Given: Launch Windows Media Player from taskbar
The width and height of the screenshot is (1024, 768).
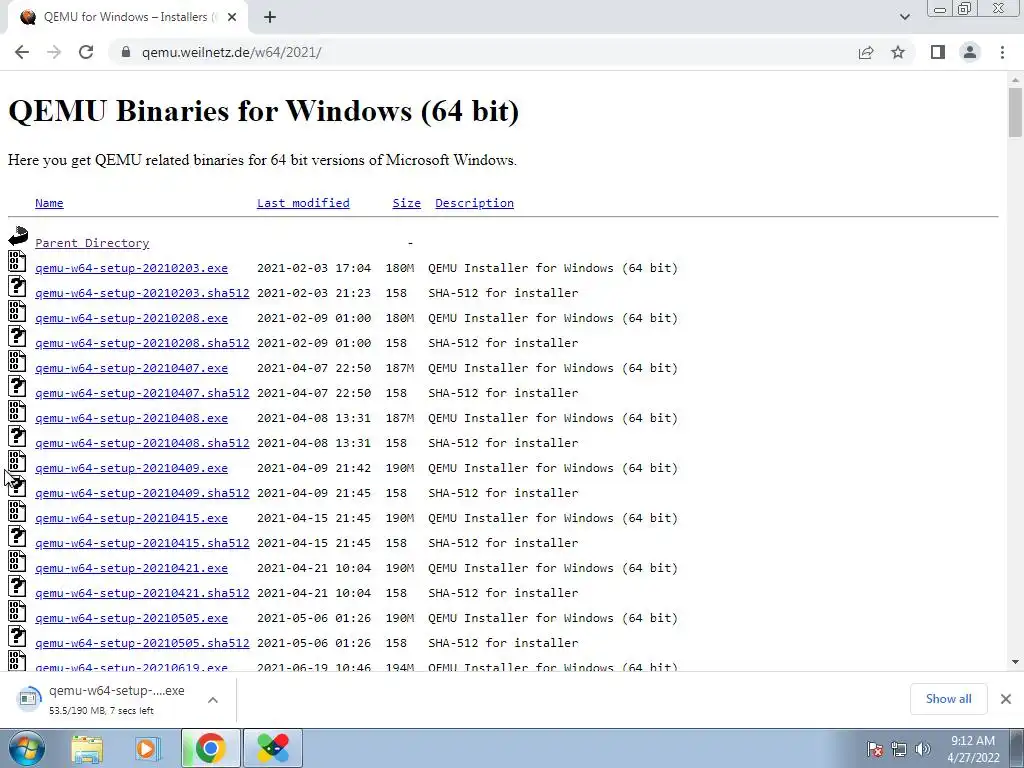Looking at the screenshot, I should 148,748.
